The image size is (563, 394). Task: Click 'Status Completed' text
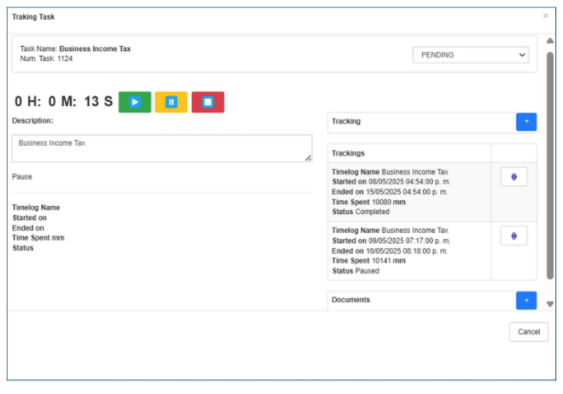click(x=361, y=212)
